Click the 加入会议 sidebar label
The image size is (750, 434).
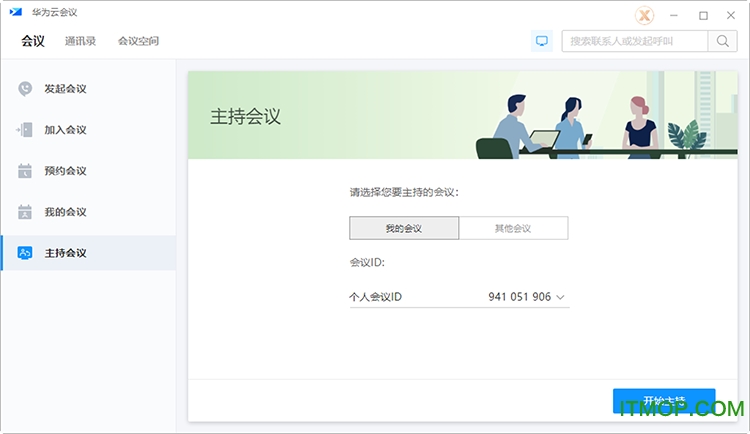coord(65,130)
